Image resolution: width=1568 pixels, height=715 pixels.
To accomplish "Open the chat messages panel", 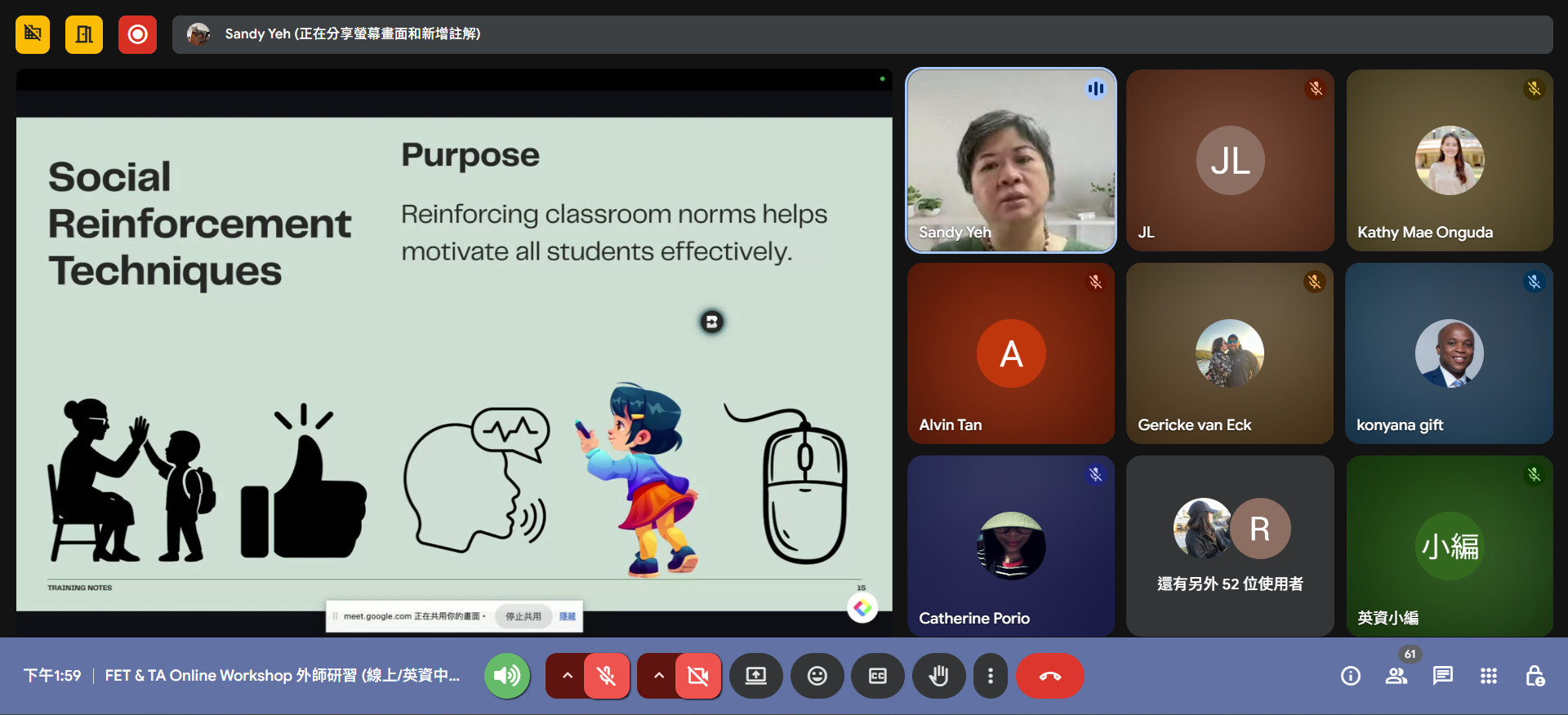I will (x=1442, y=676).
